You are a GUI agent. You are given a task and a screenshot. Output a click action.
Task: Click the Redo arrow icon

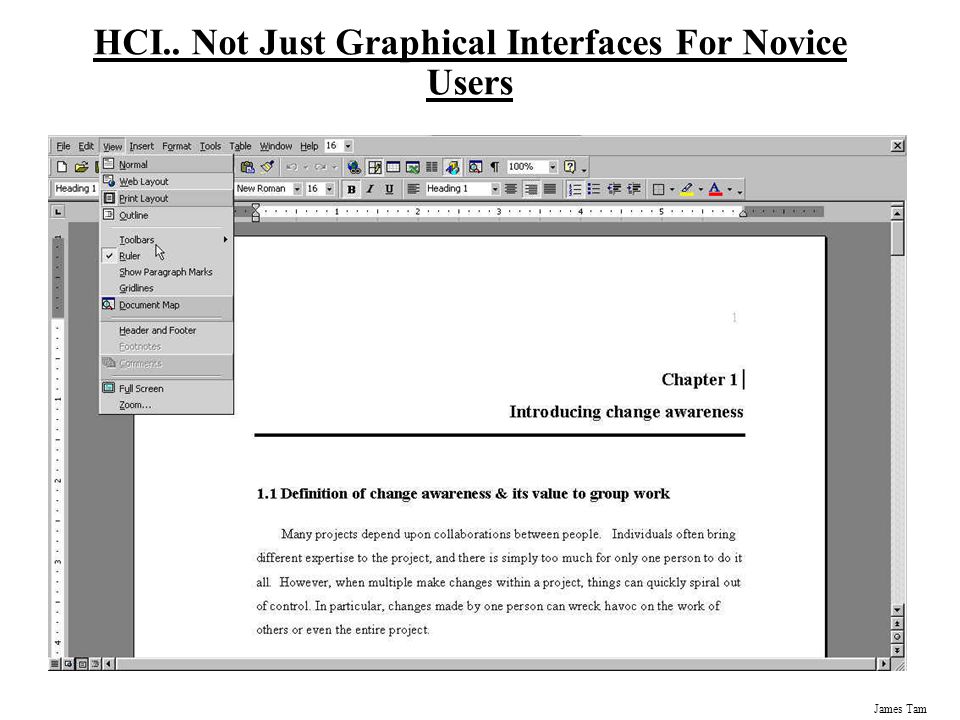coord(320,167)
